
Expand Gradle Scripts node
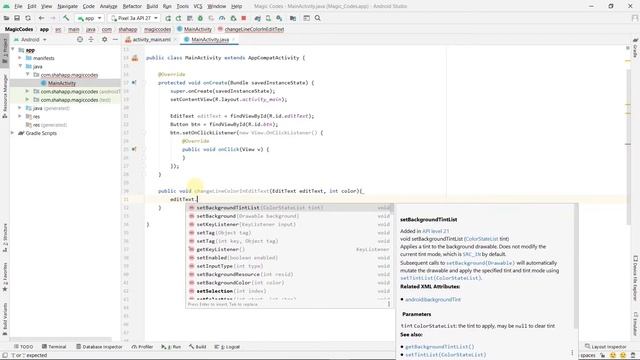(x=13, y=133)
